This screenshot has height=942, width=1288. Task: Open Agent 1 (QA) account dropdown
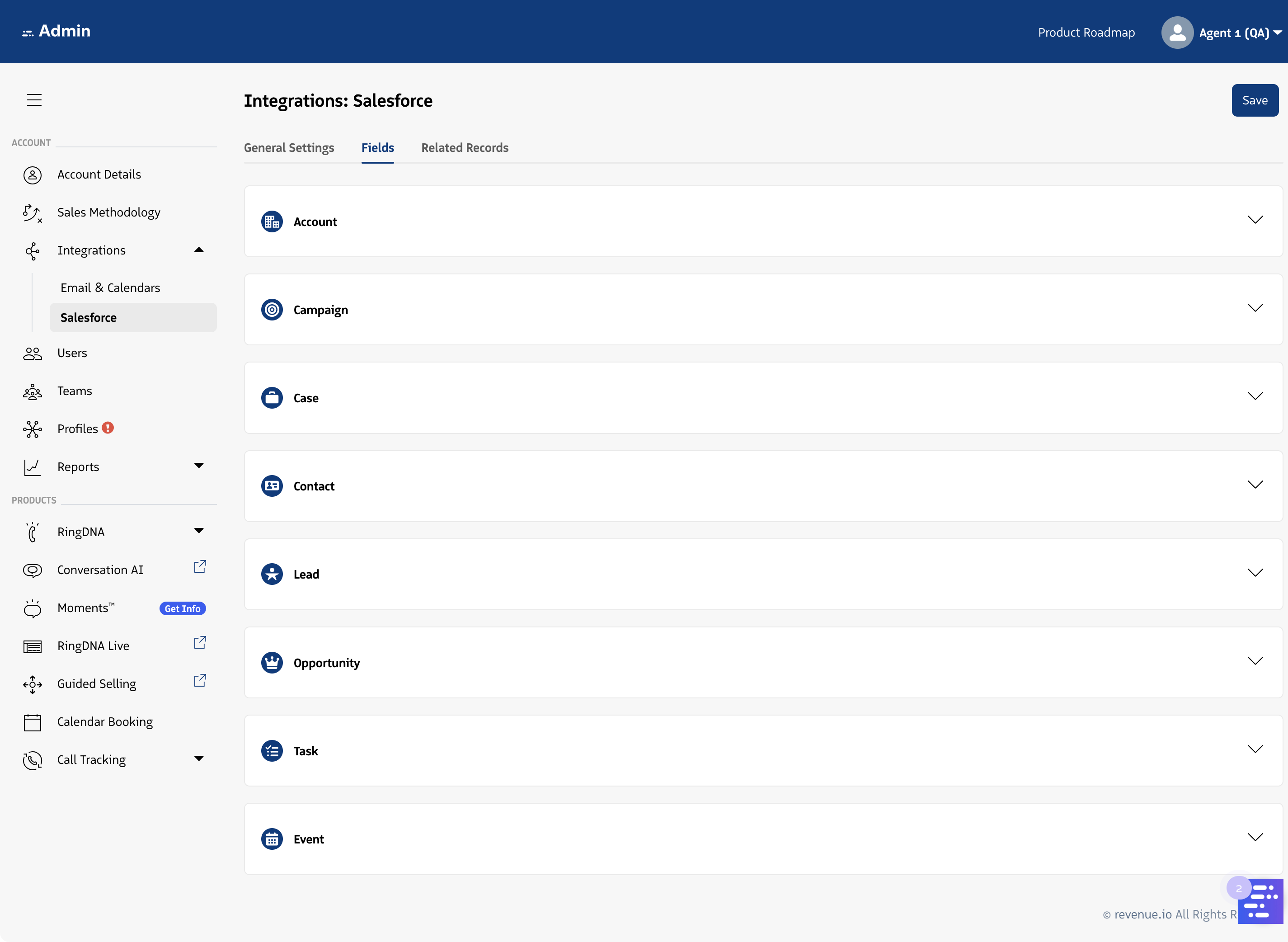(x=1240, y=33)
